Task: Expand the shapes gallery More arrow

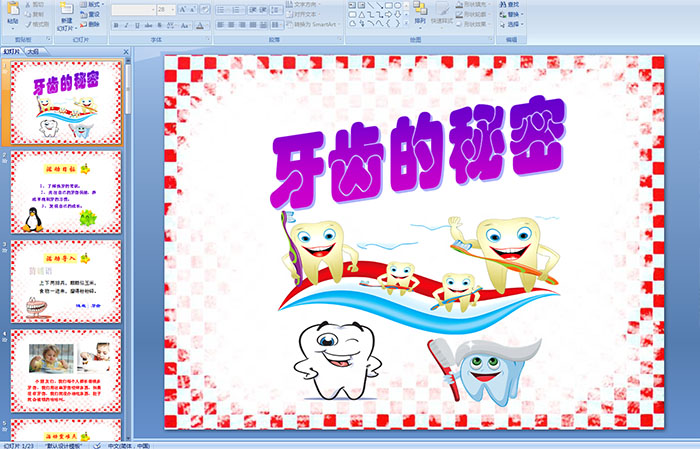Action: tap(406, 23)
